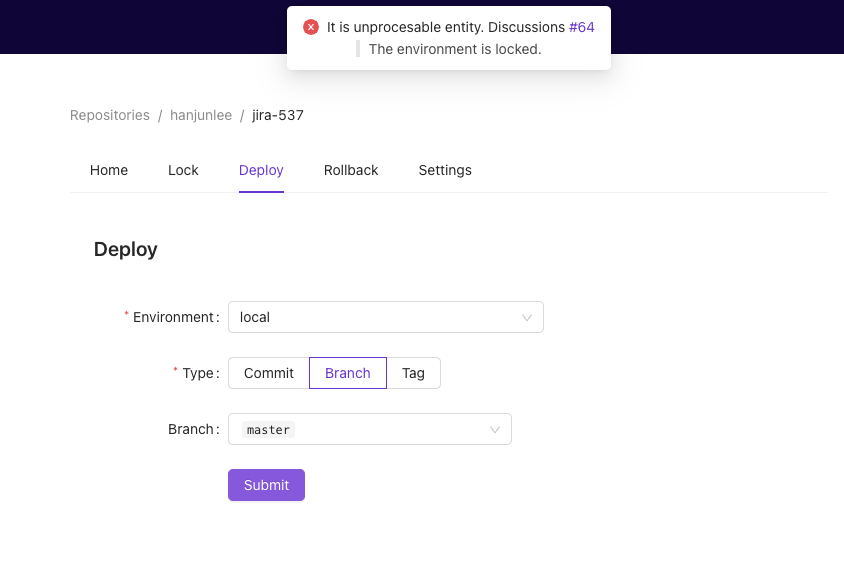844x576 pixels.
Task: Click the "The environment is locked." message
Action: (455, 49)
